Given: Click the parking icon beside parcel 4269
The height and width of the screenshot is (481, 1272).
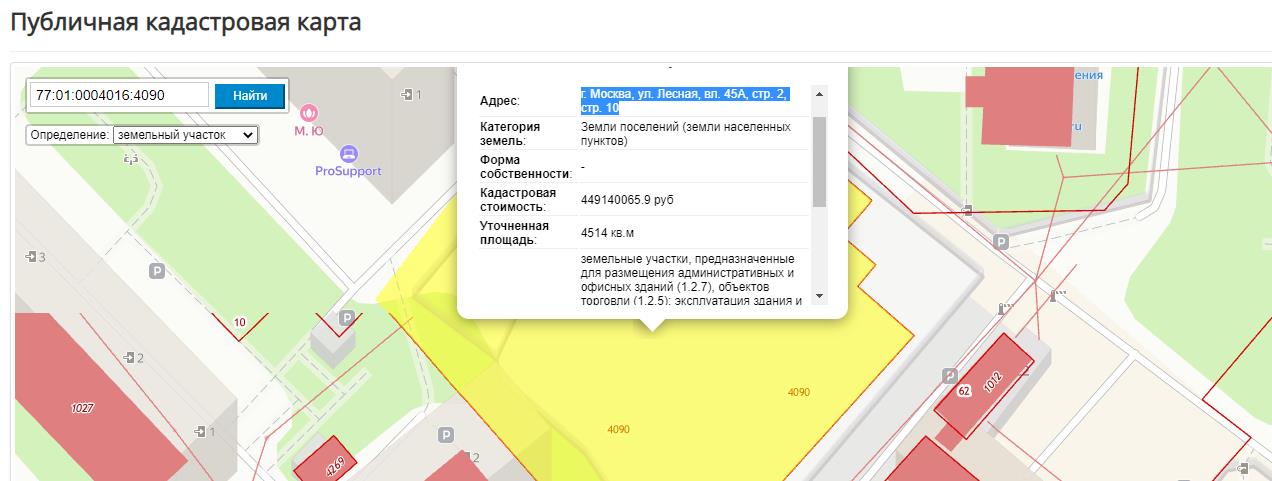Looking at the screenshot, I should click(447, 436).
